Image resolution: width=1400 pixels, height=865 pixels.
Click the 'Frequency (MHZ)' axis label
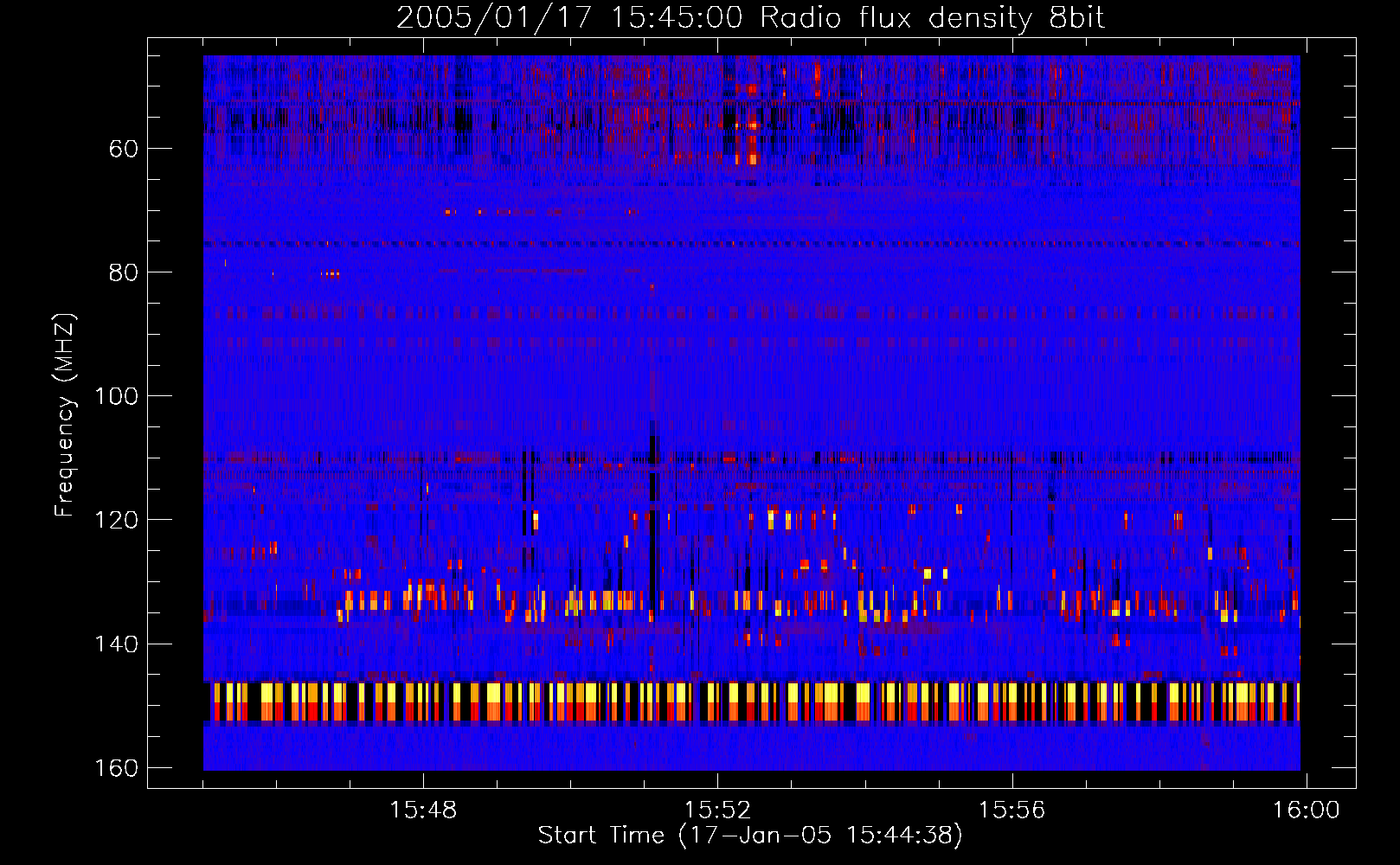[x=65, y=415]
